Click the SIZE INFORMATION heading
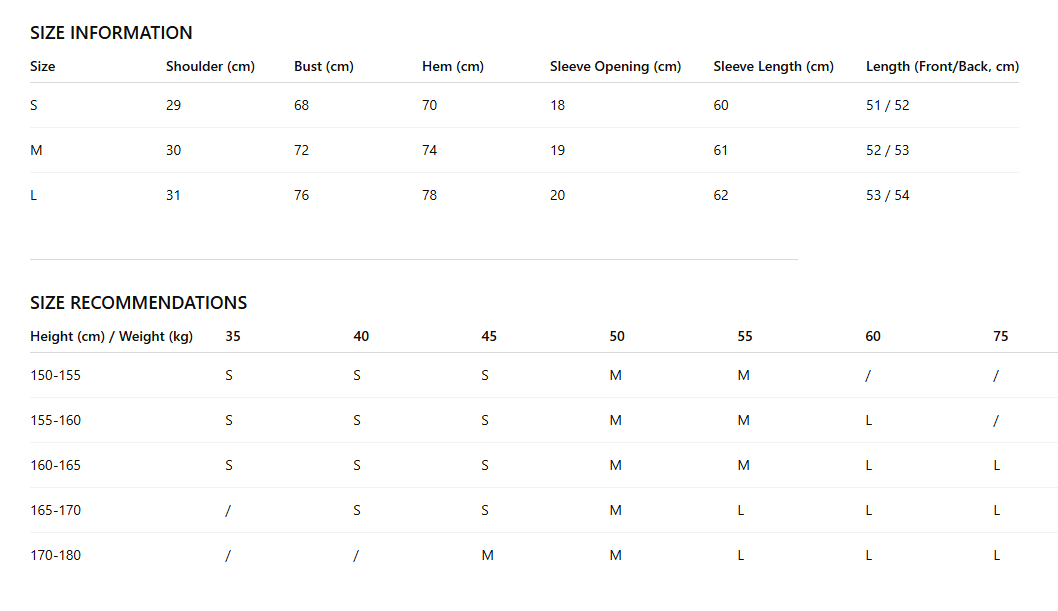The height and width of the screenshot is (611, 1058). (111, 33)
